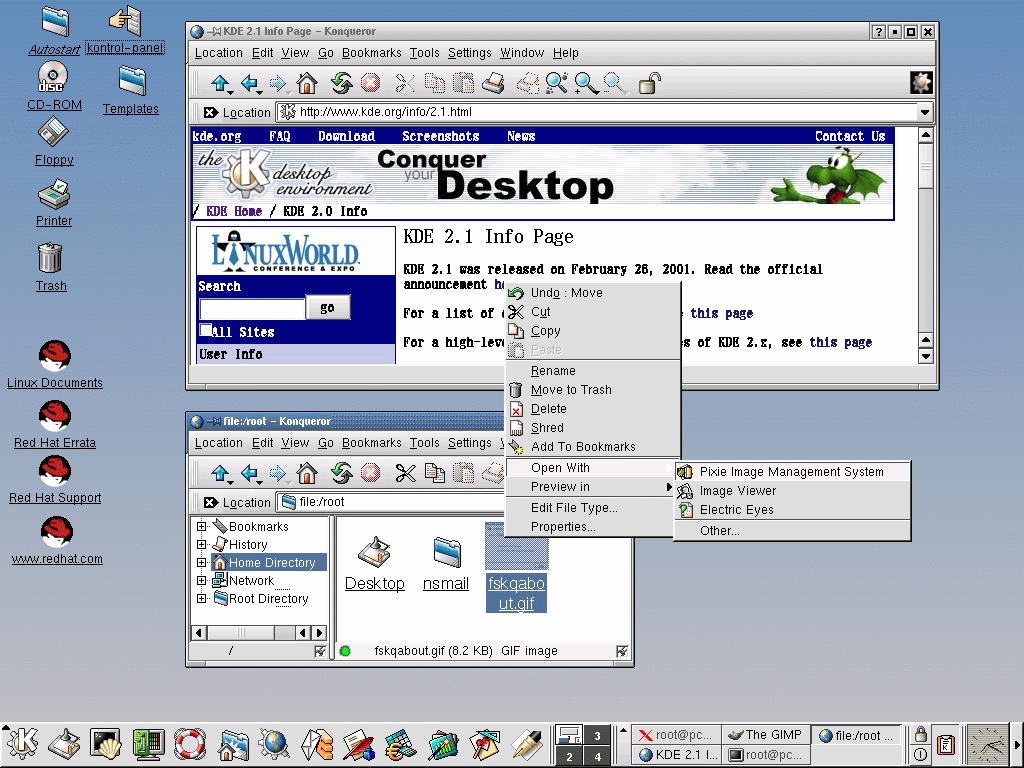Open the Bookmarks menu in the KDE Info Page window
Viewport: 1024px width, 768px height.
point(372,53)
